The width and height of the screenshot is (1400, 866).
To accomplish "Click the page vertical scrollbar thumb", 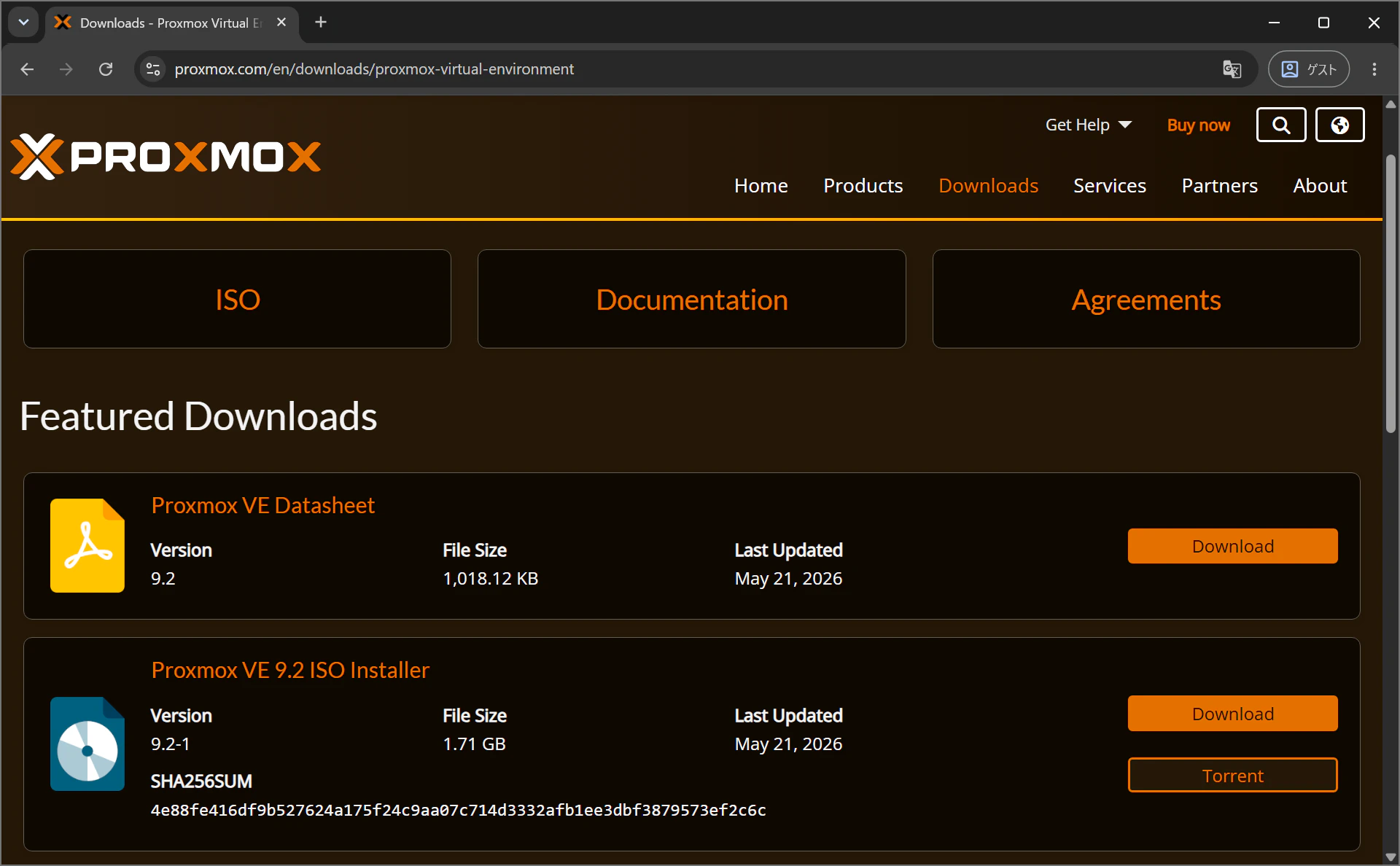I will 1391,293.
